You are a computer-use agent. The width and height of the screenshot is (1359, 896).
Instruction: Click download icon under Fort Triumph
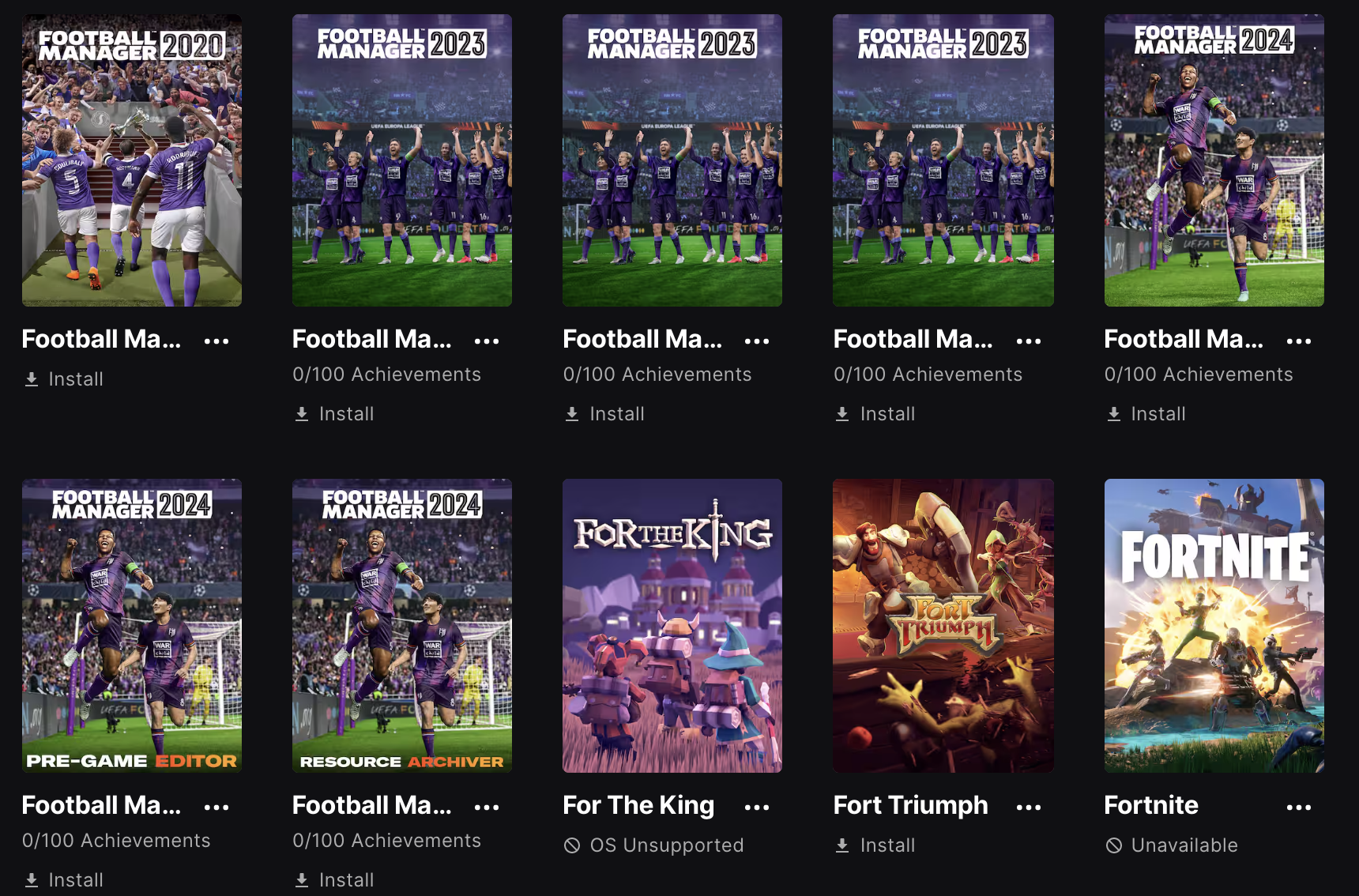point(842,845)
